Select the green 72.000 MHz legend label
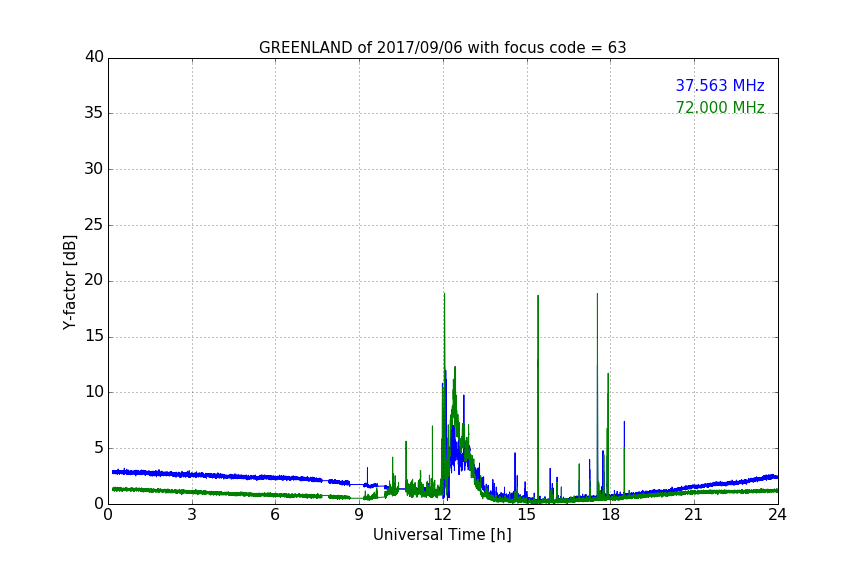The width and height of the screenshot is (864, 576). pos(720,107)
